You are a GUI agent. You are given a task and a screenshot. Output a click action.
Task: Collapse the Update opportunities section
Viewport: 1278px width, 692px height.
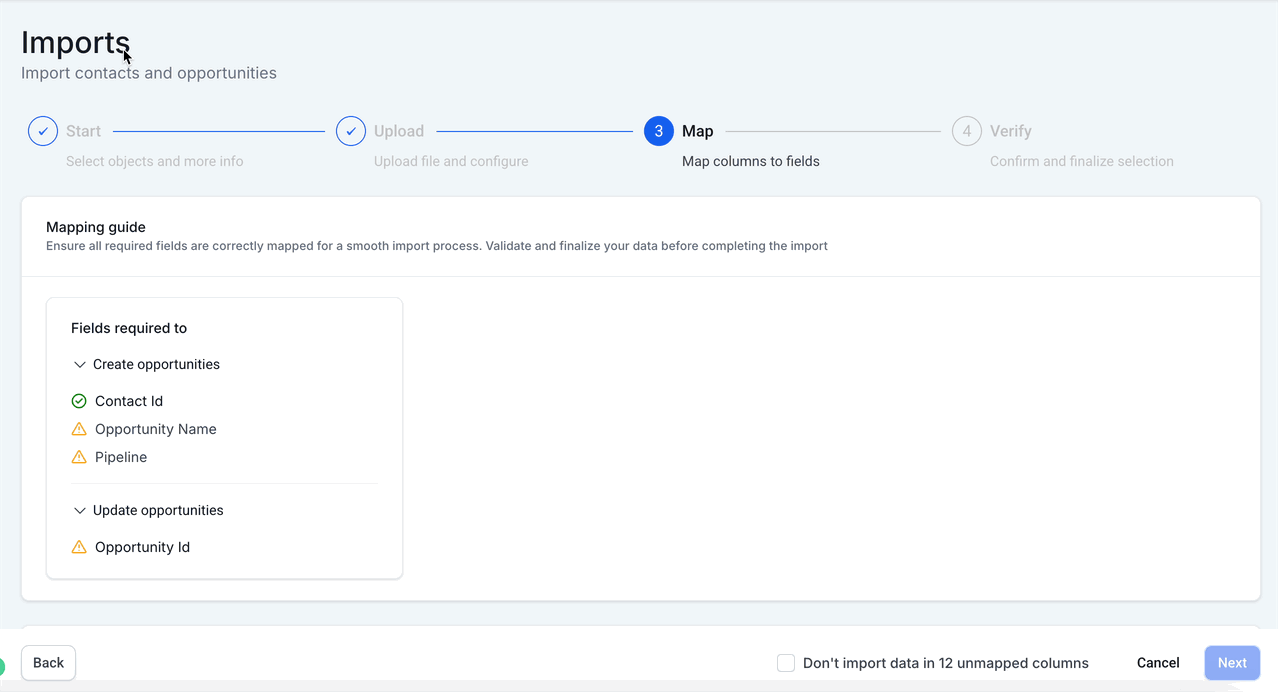click(x=80, y=511)
